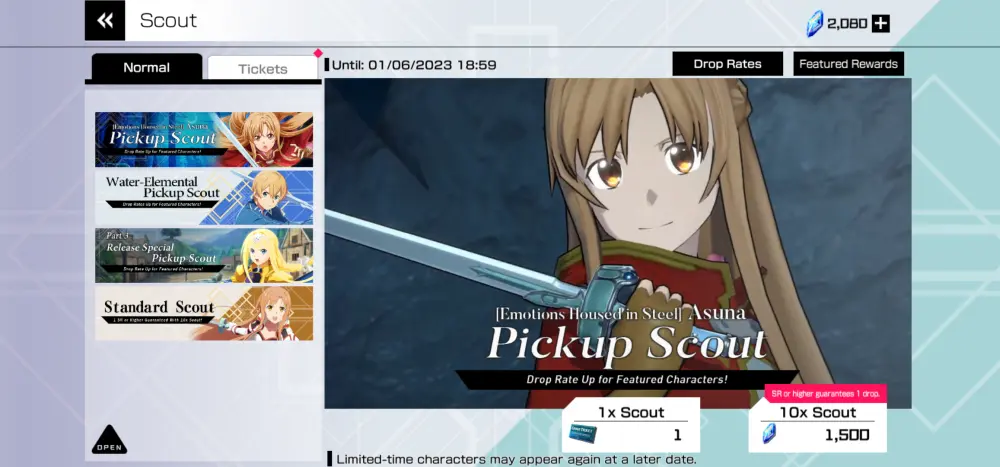Select the Water-Elemental Pickup Scout banner
Viewport: 1000px width, 467px height.
(x=204, y=197)
